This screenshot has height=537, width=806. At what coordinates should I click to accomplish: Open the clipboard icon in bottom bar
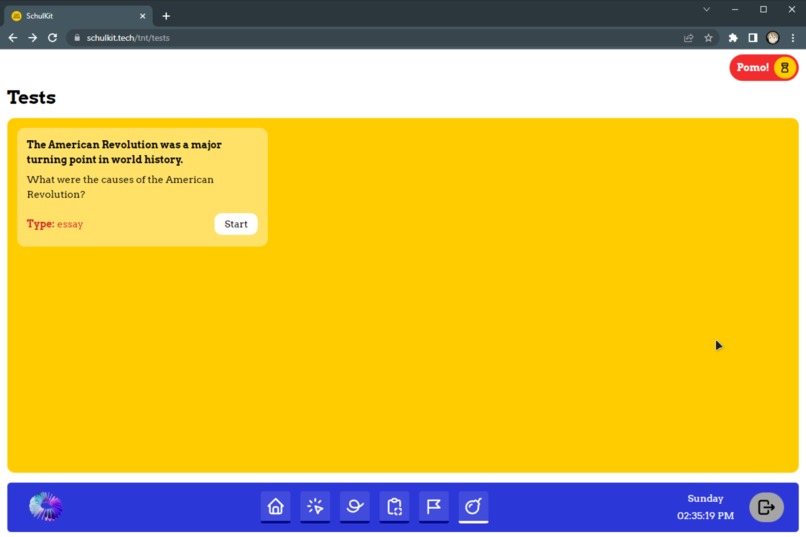tap(394, 507)
